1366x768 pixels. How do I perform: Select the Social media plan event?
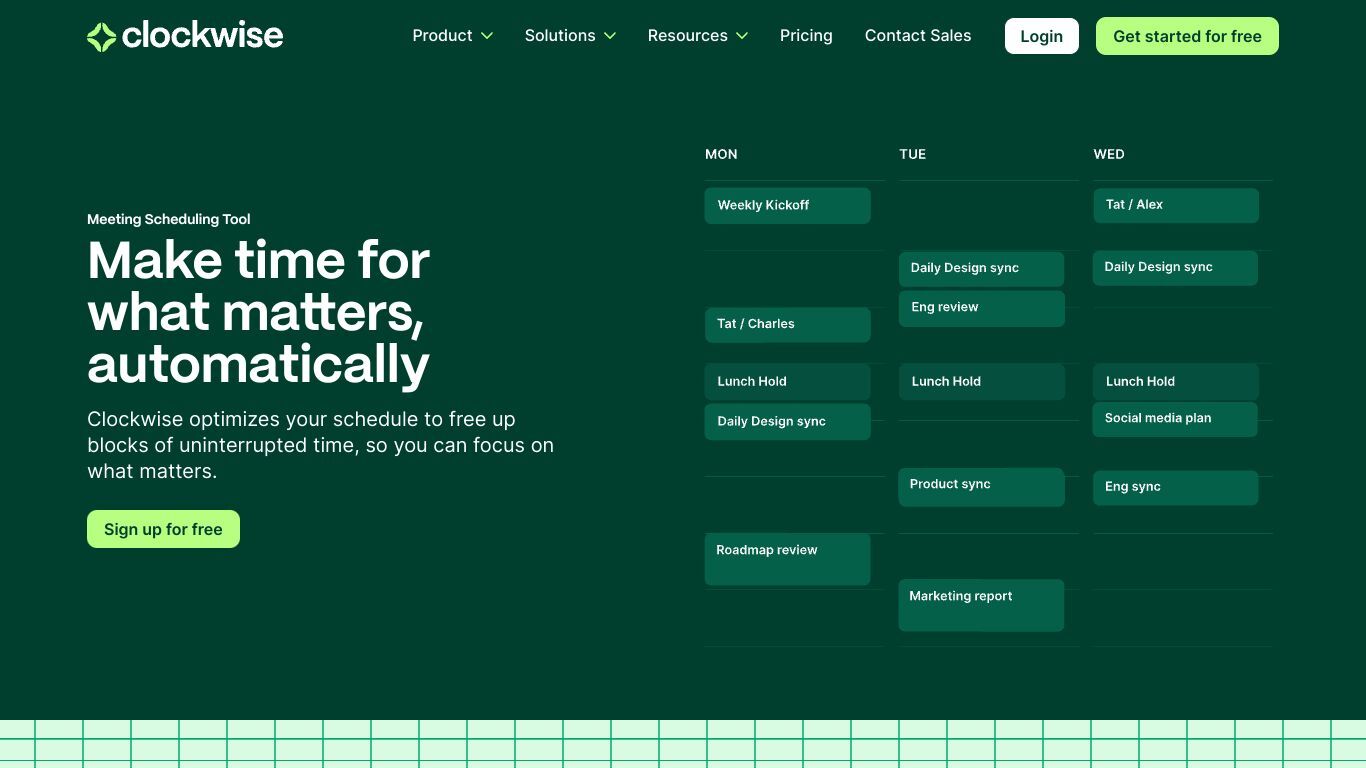[x=1175, y=419]
